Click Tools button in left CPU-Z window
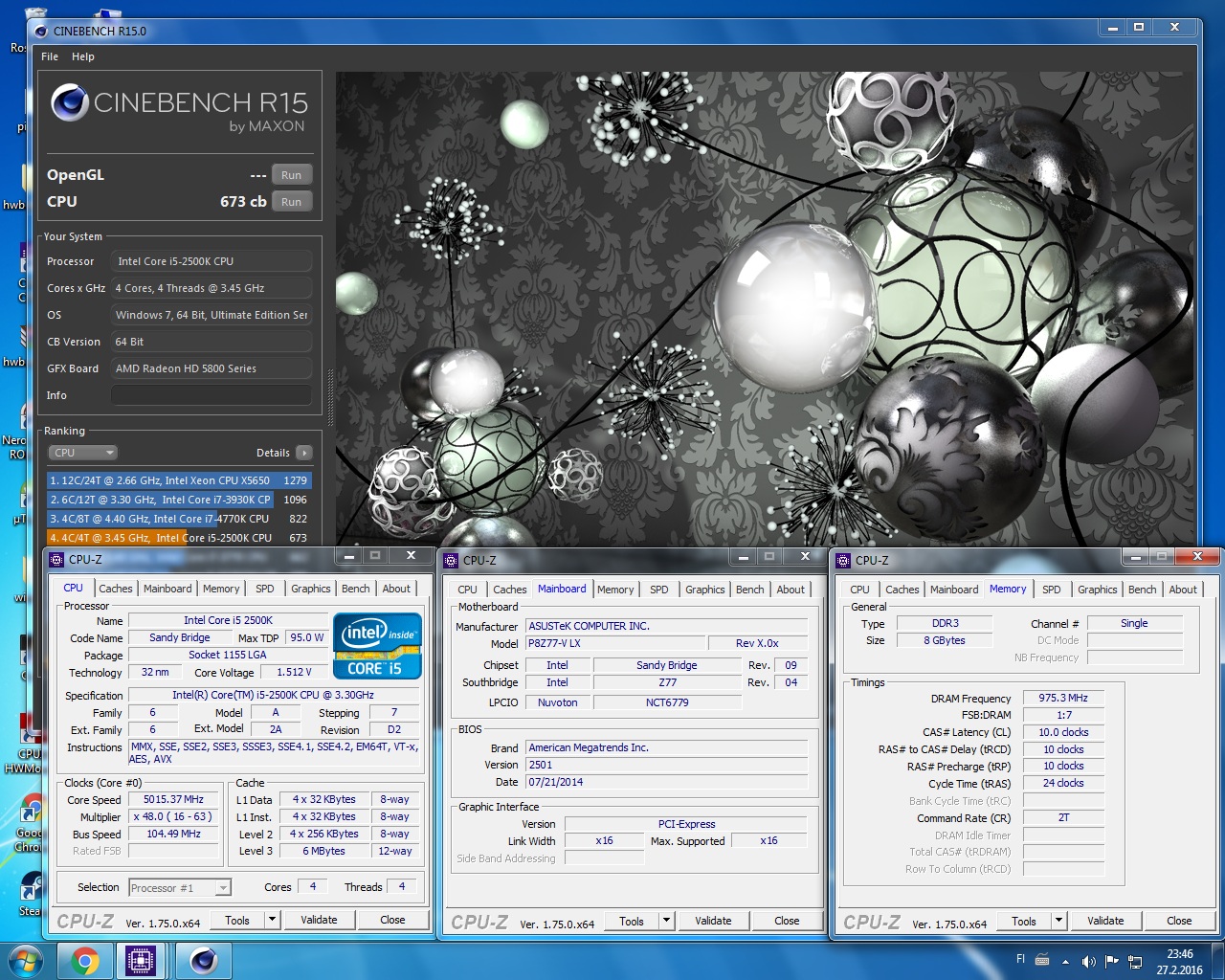This screenshot has height=980, width=1225. [x=237, y=921]
